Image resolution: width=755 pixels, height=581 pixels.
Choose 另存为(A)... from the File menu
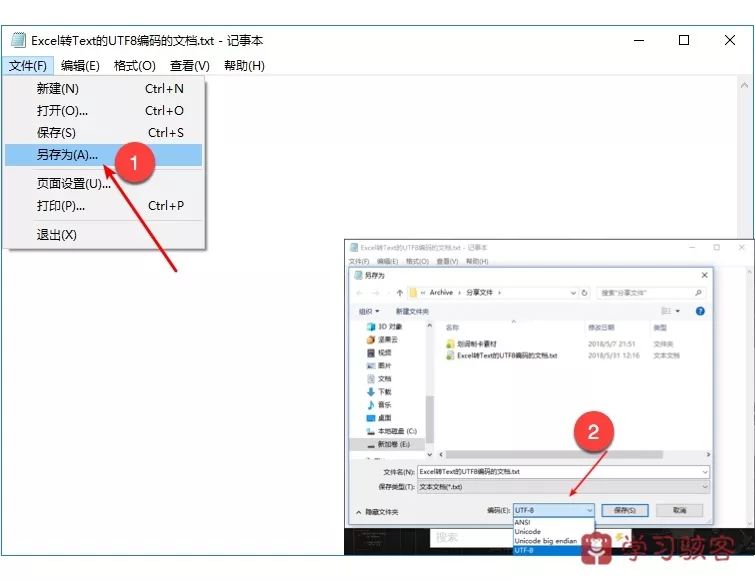(x=103, y=155)
